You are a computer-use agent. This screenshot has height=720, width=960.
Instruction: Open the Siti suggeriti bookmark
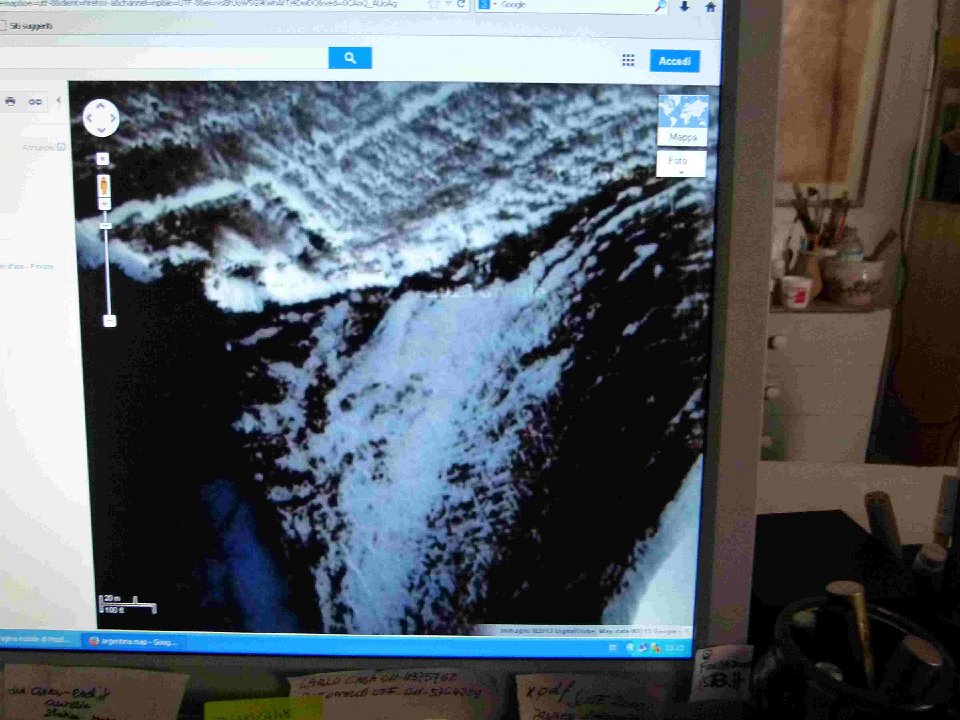click(27, 26)
